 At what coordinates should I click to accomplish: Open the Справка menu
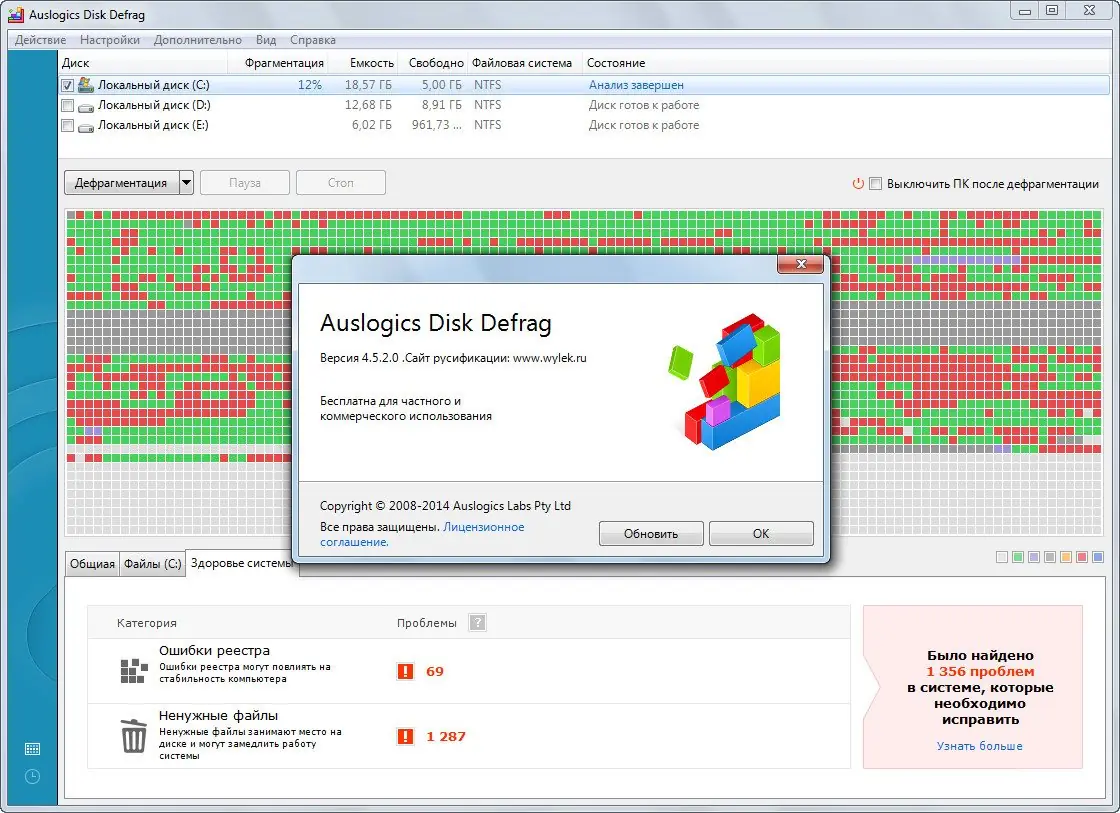pyautogui.click(x=313, y=40)
